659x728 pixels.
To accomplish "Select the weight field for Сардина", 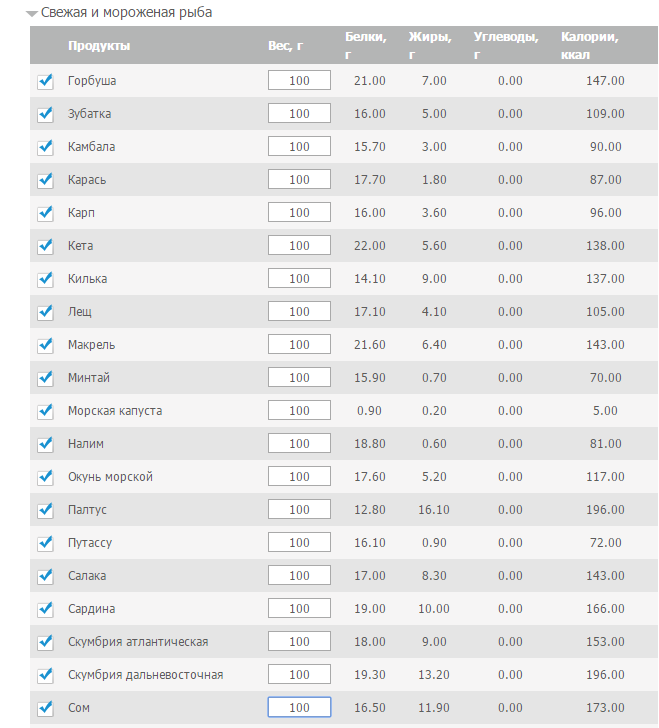I will [299, 609].
